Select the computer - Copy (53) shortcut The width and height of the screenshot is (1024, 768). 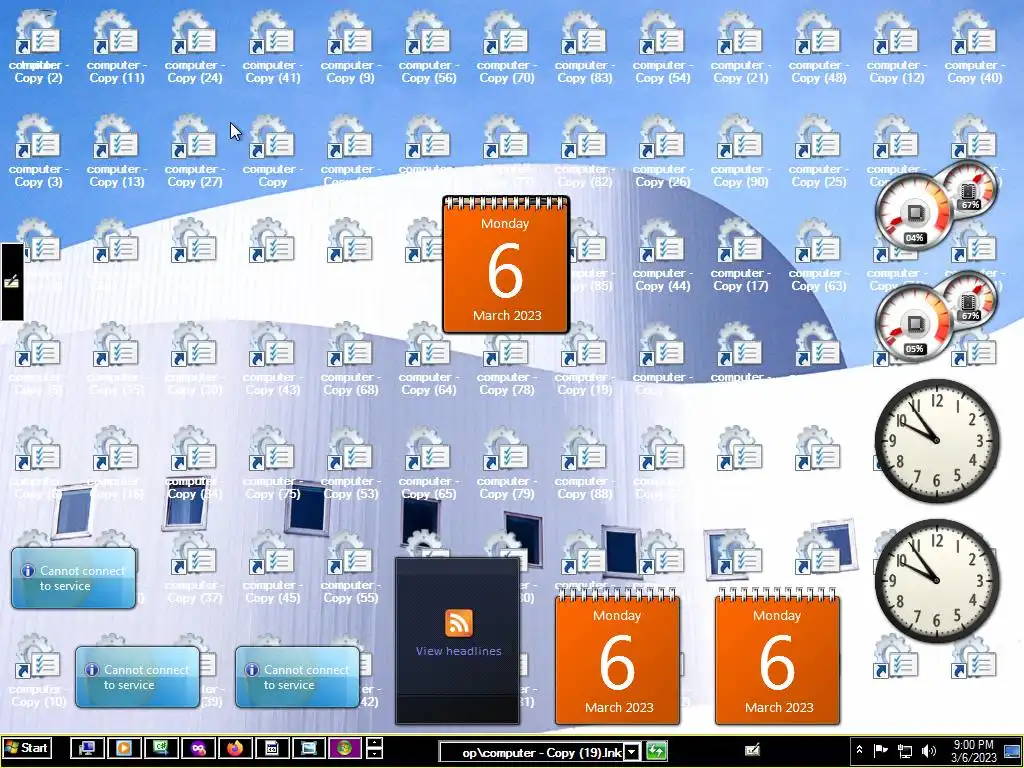click(x=351, y=464)
